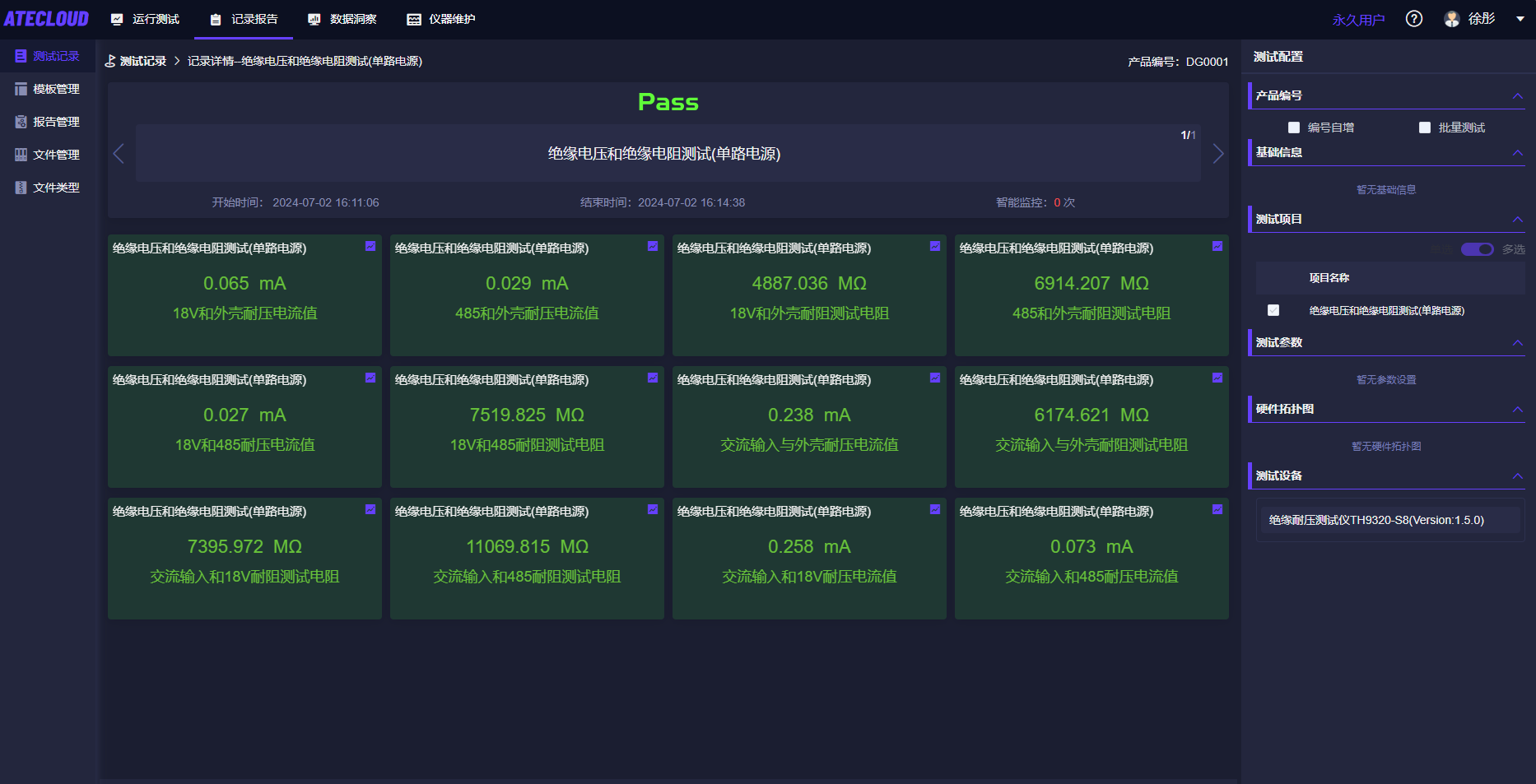Click the Pass result heading

coord(668,102)
